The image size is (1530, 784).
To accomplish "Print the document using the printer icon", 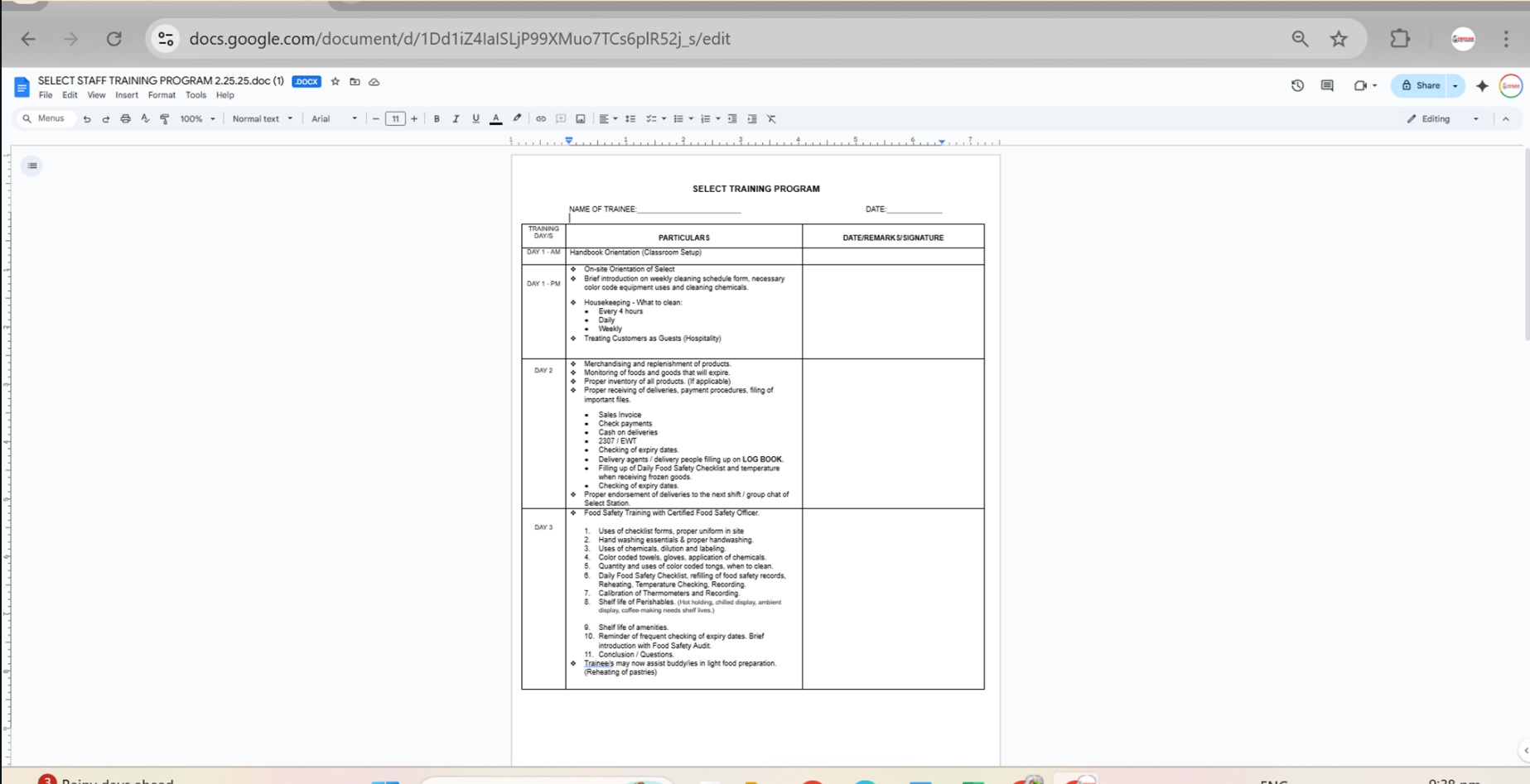I will 125,119.
